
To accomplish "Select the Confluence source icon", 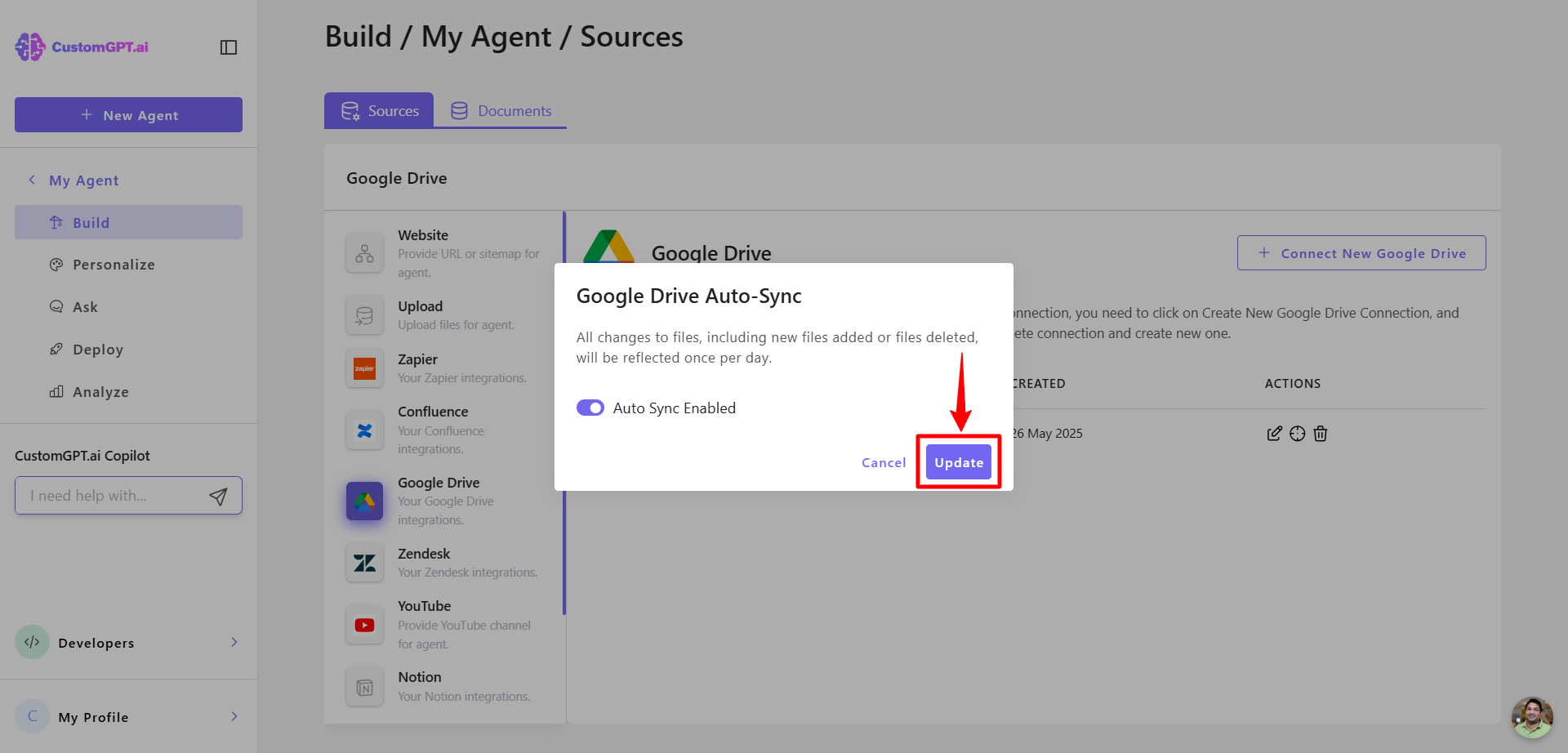I will coord(364,430).
